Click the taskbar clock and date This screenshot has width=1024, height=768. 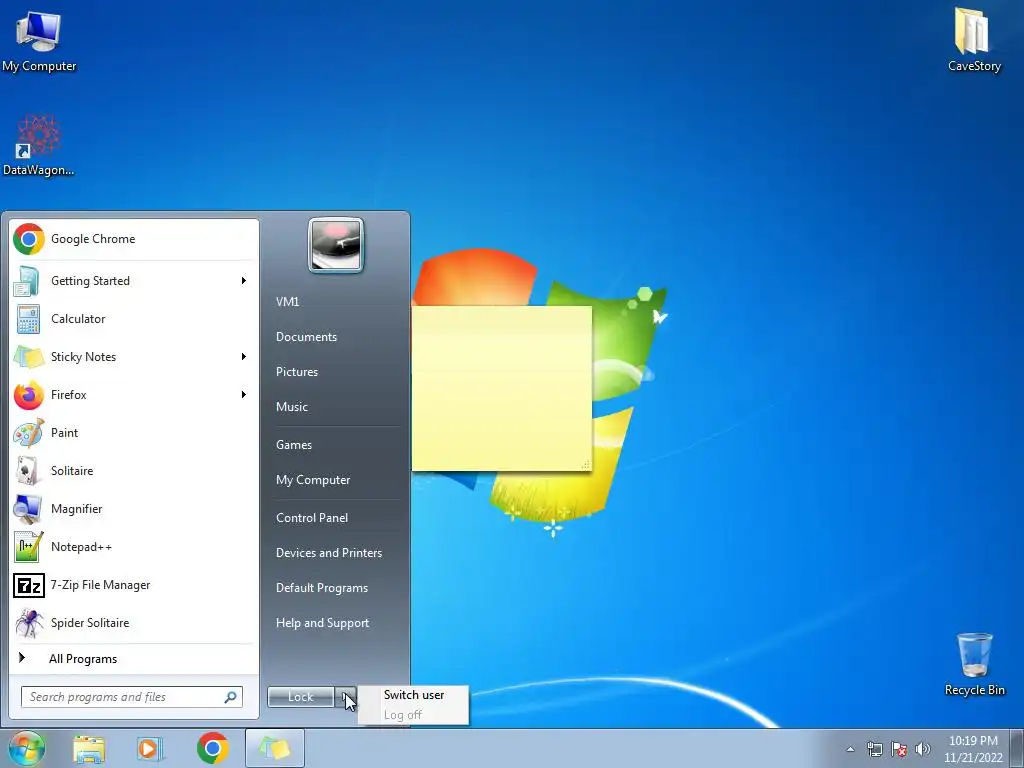point(973,749)
